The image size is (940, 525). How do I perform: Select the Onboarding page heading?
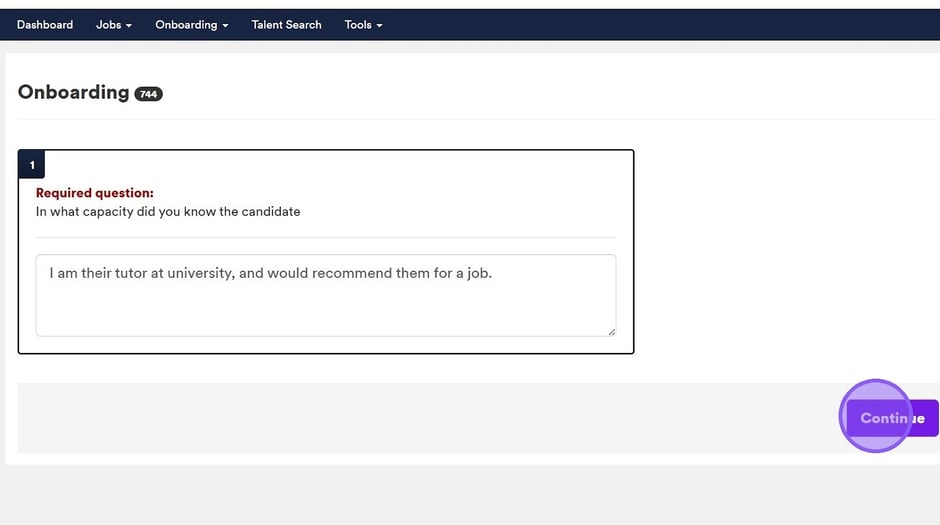(73, 92)
